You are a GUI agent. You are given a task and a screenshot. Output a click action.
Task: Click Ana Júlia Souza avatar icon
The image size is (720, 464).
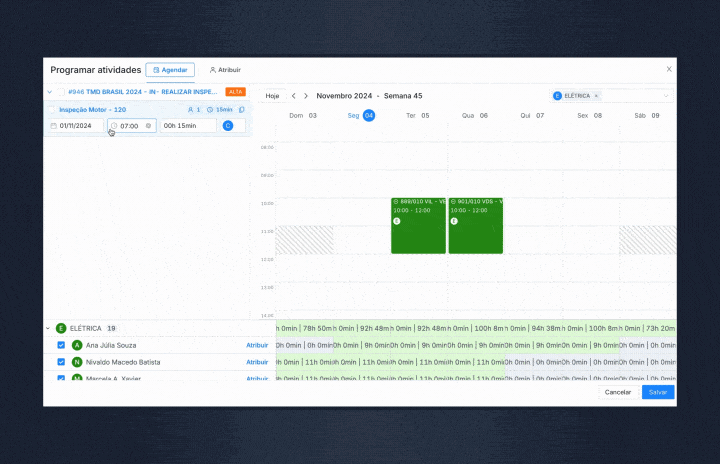(x=77, y=345)
